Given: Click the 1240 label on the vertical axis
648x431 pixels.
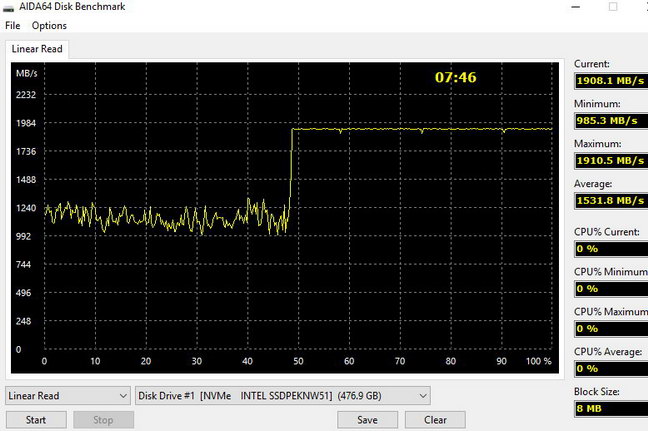Looking at the screenshot, I should (x=26, y=208).
